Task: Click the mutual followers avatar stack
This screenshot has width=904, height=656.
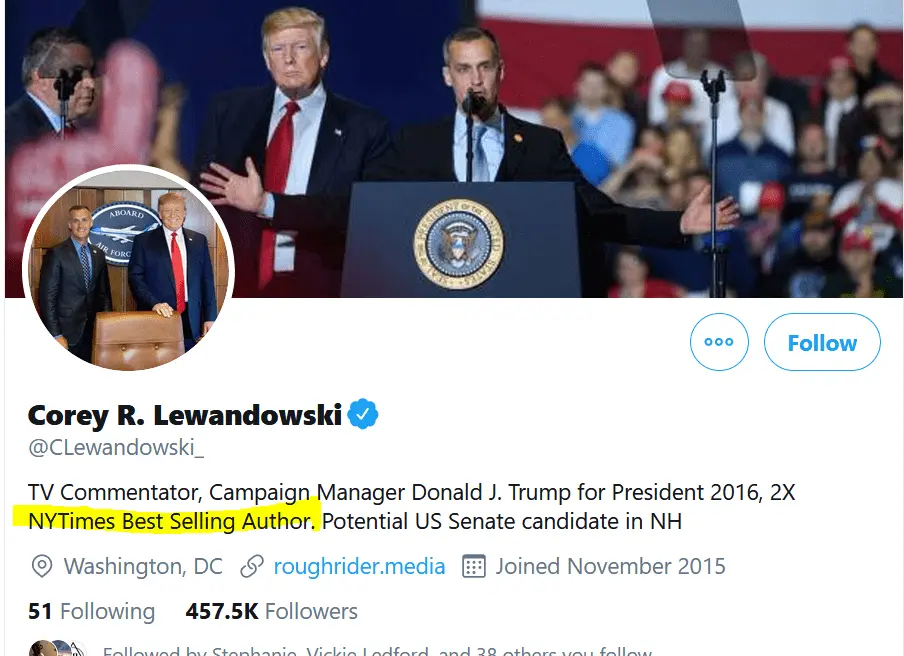Action: [58, 648]
